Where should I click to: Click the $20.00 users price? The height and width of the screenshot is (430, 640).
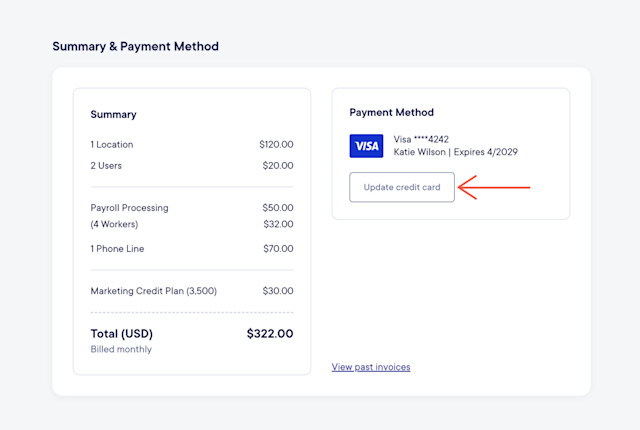278,166
